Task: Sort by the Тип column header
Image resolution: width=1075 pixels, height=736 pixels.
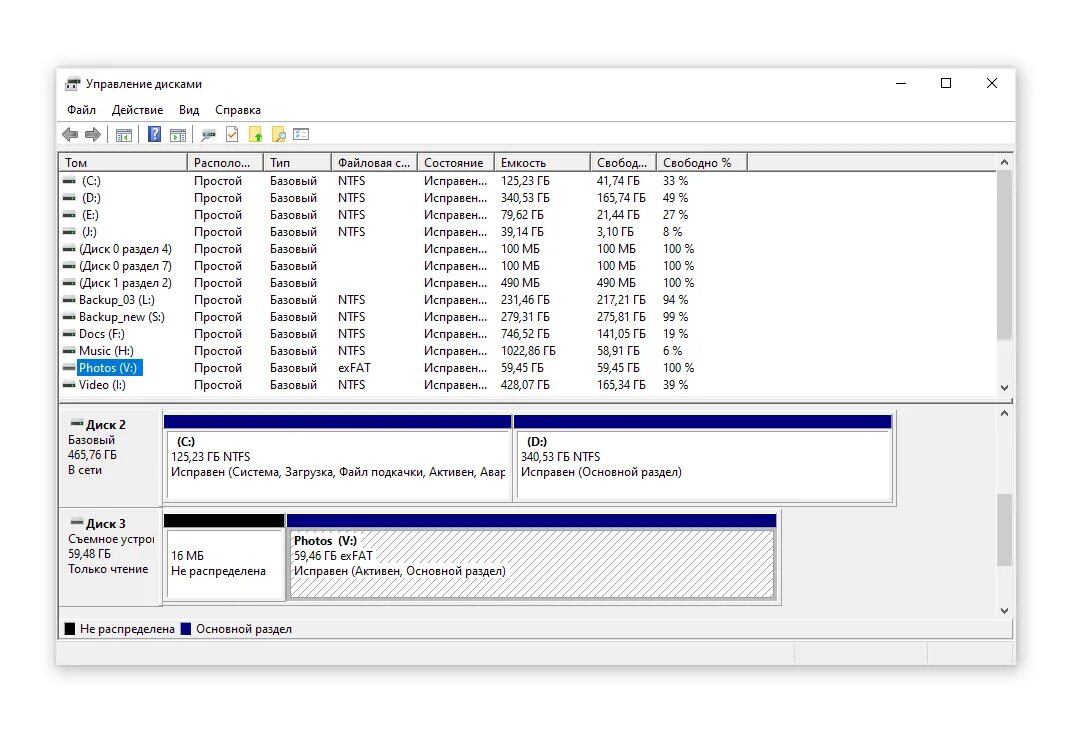Action: [x=298, y=162]
